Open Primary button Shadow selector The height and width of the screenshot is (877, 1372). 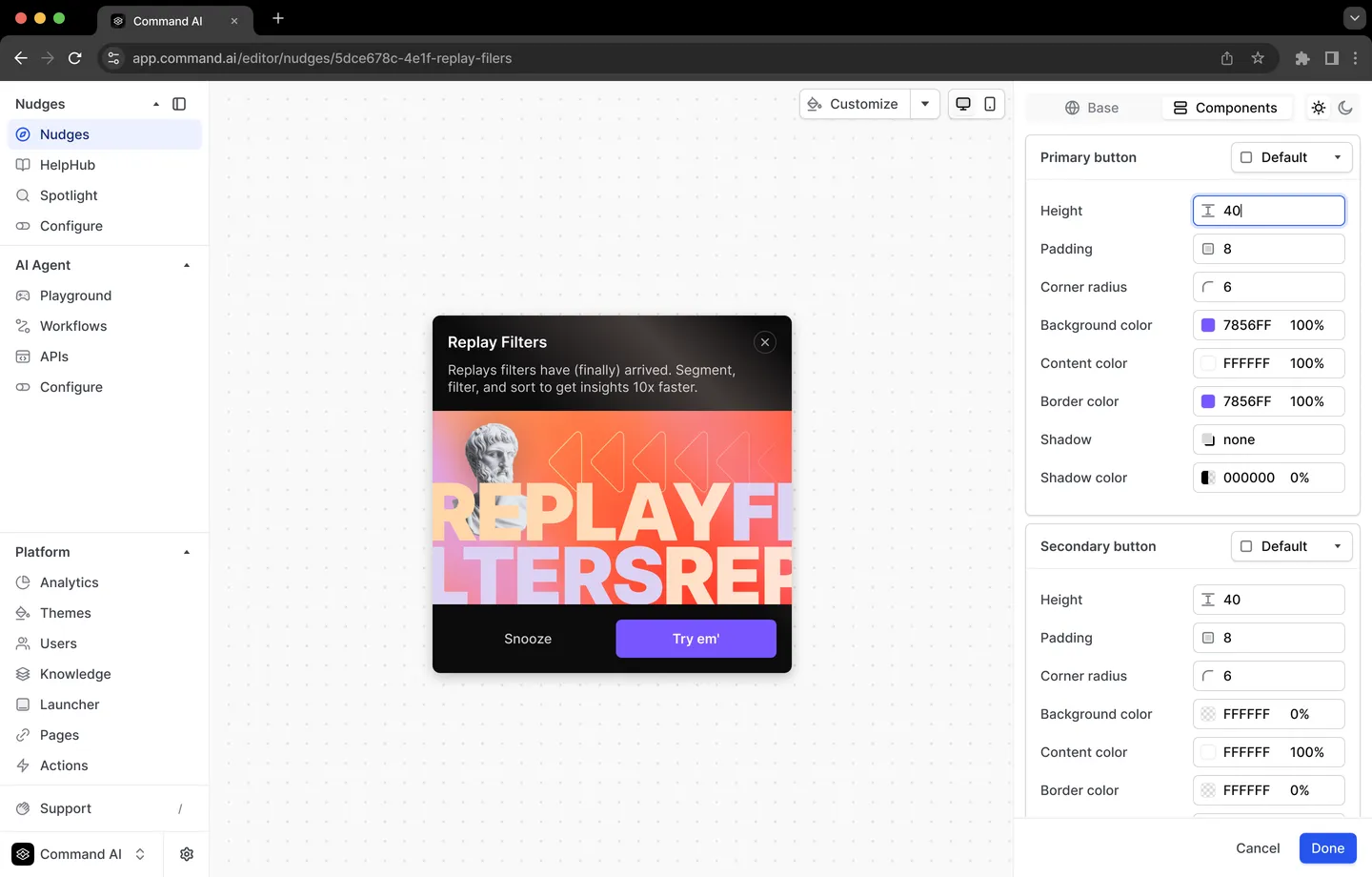1269,439
